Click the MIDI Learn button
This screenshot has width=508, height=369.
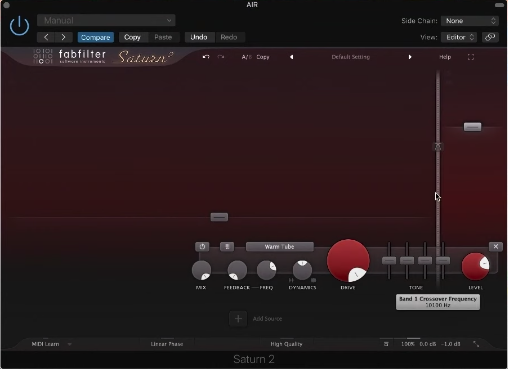click(x=45, y=344)
